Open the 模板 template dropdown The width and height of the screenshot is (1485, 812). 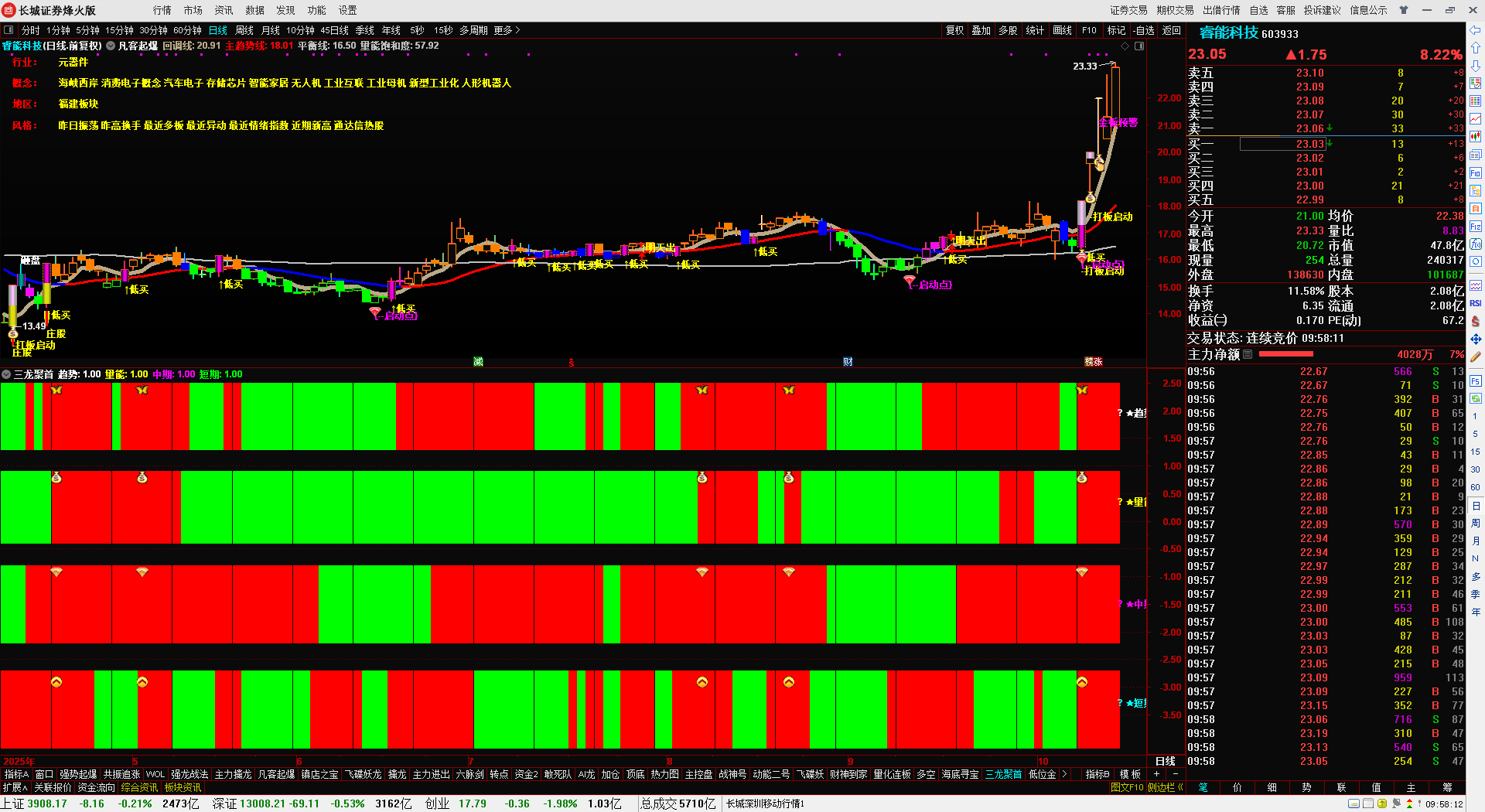[x=1131, y=774]
